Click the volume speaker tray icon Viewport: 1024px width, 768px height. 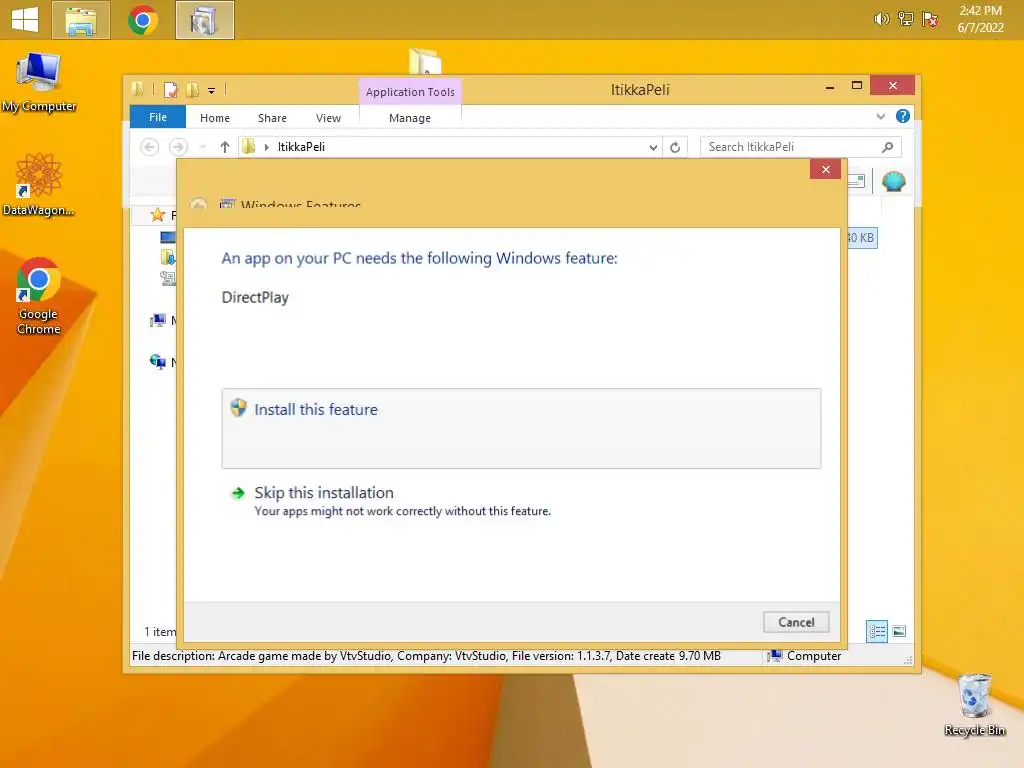[882, 19]
